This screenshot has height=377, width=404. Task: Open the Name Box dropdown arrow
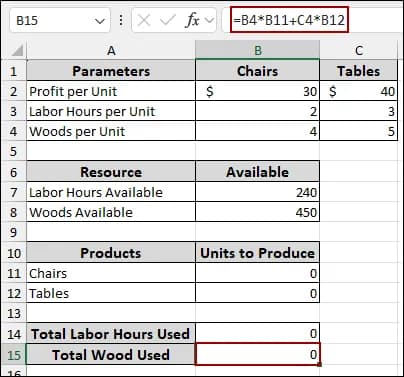99,22
